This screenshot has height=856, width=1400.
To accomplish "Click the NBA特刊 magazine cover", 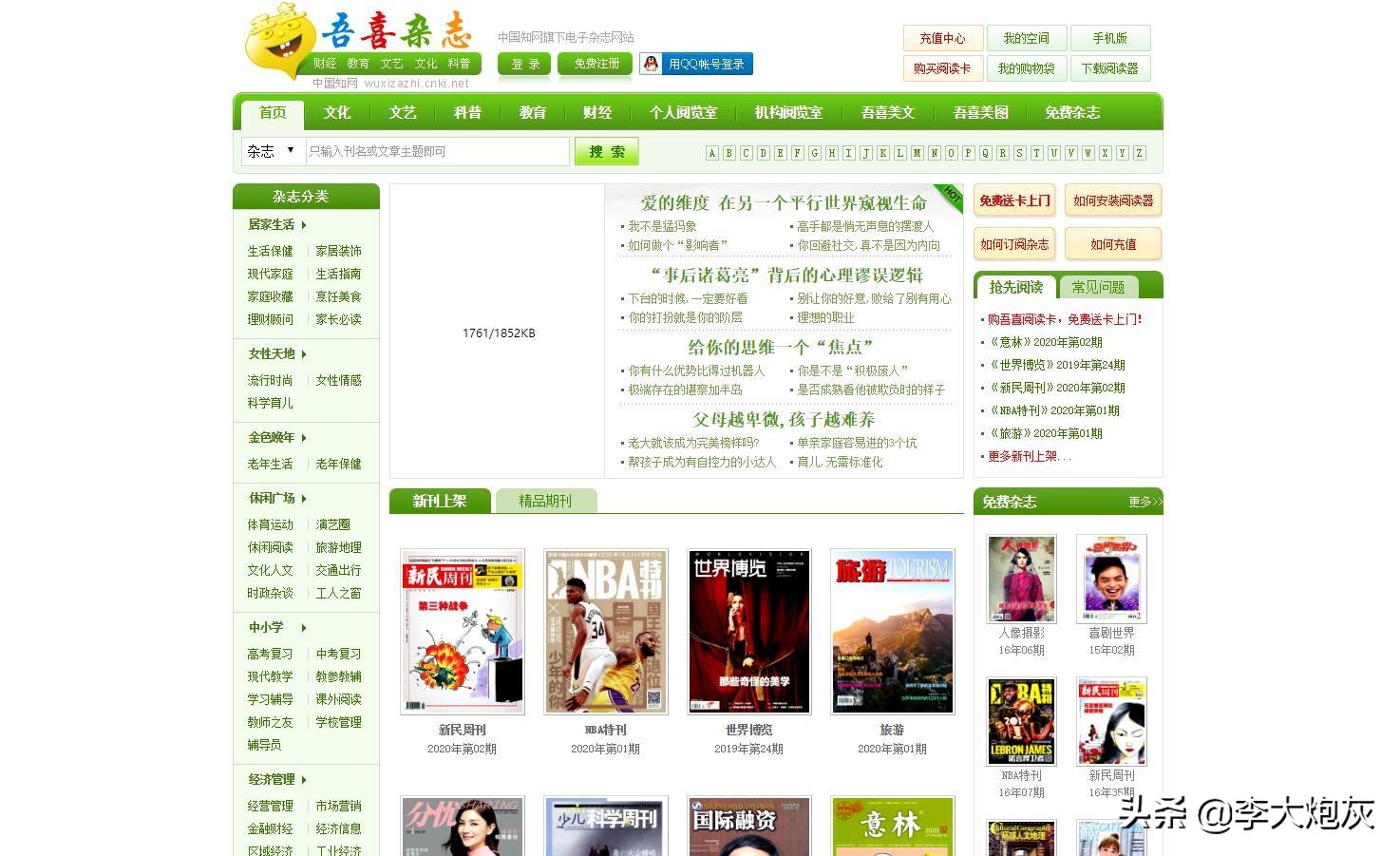I will (x=605, y=630).
